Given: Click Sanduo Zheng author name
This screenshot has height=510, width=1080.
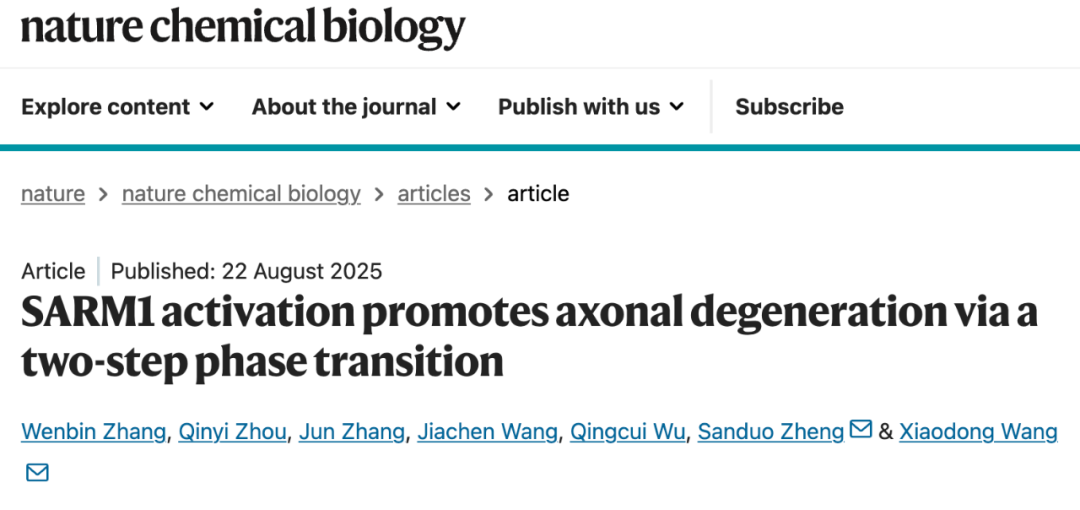Looking at the screenshot, I should [x=771, y=431].
